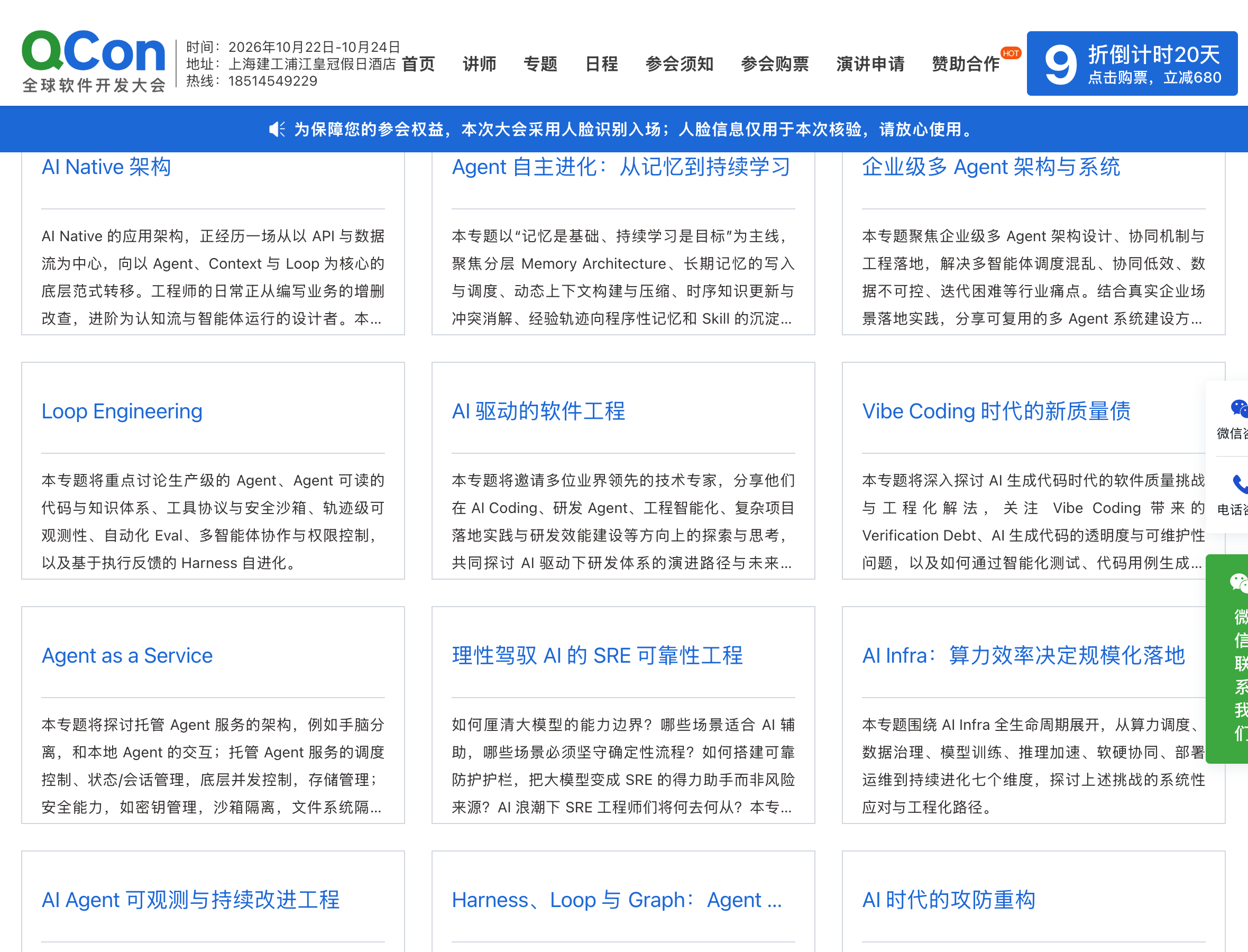Click the SRE 可靠性工程 description paragraph
Viewport: 1248px width, 952px height.
(x=623, y=766)
